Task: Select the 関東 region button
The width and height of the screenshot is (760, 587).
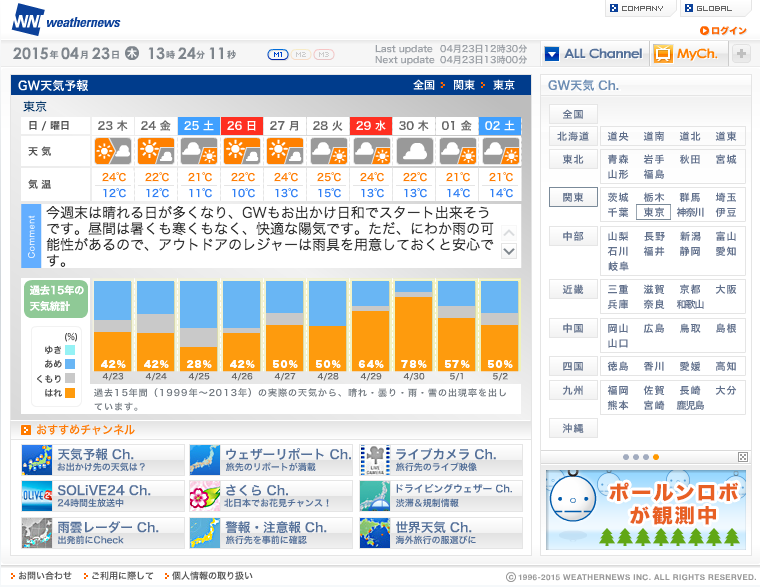Action: coord(573,197)
